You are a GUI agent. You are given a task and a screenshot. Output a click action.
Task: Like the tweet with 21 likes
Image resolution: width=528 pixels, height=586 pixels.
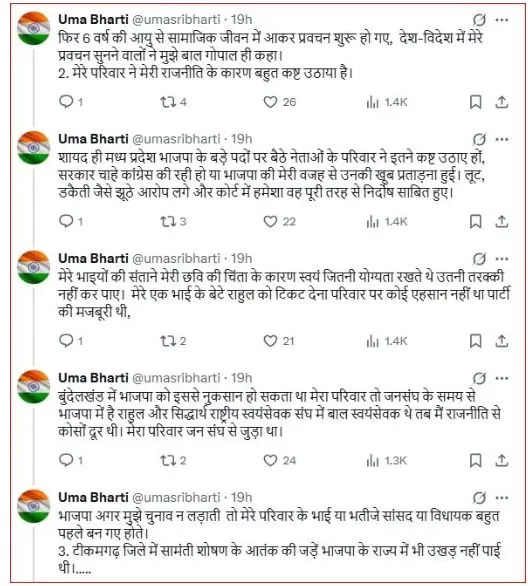(x=270, y=341)
